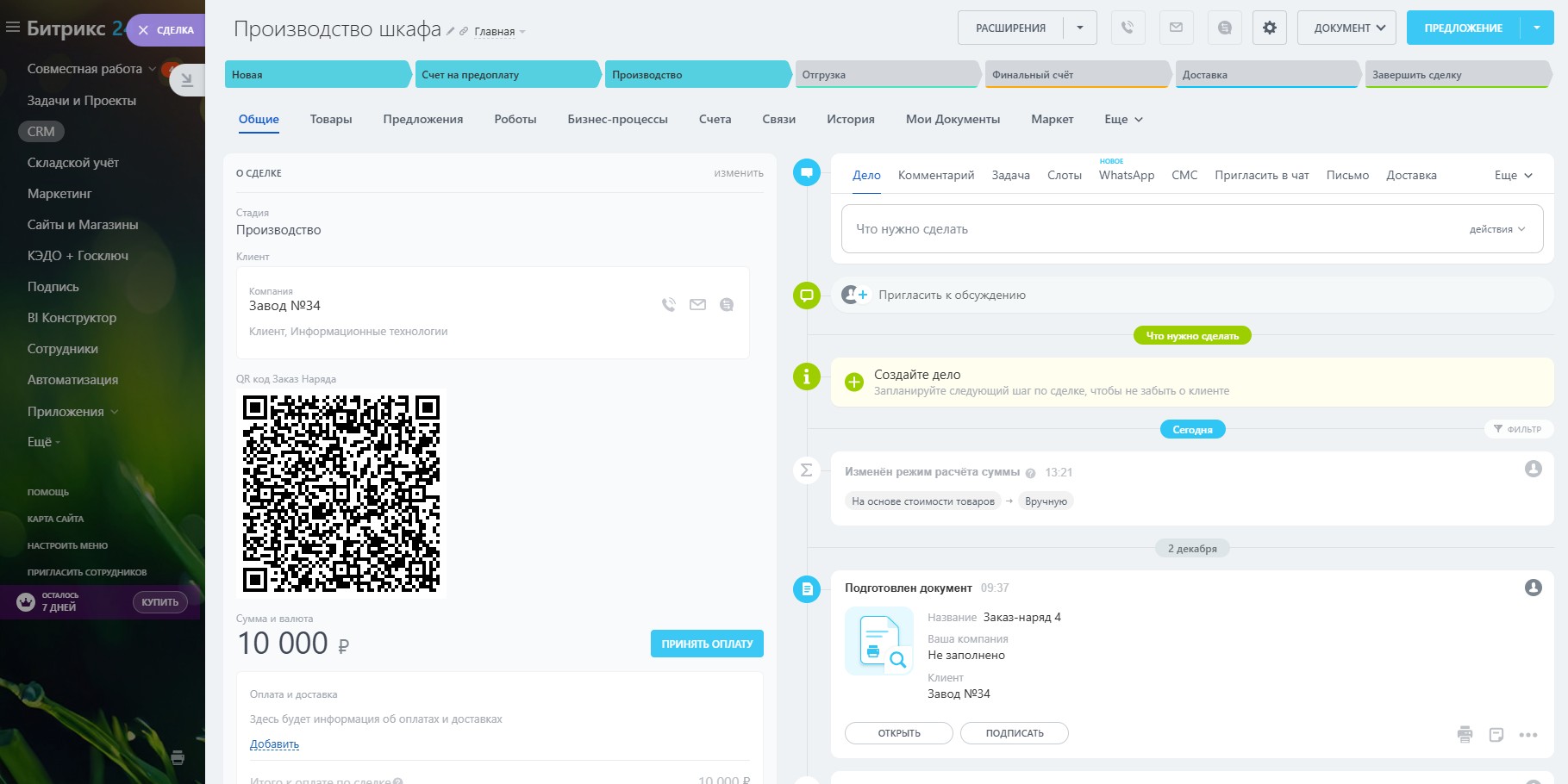Click the pencil icon to edit deal title
1568x784 pixels.
pos(450,31)
